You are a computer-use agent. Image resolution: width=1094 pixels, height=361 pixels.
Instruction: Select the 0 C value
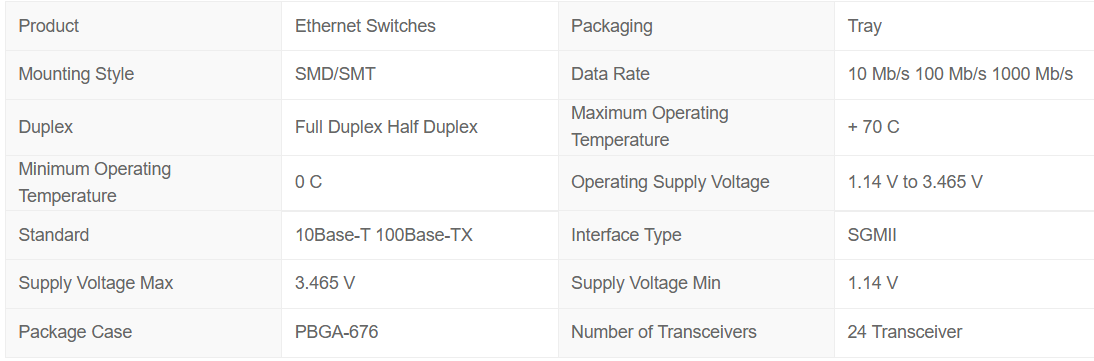308,182
